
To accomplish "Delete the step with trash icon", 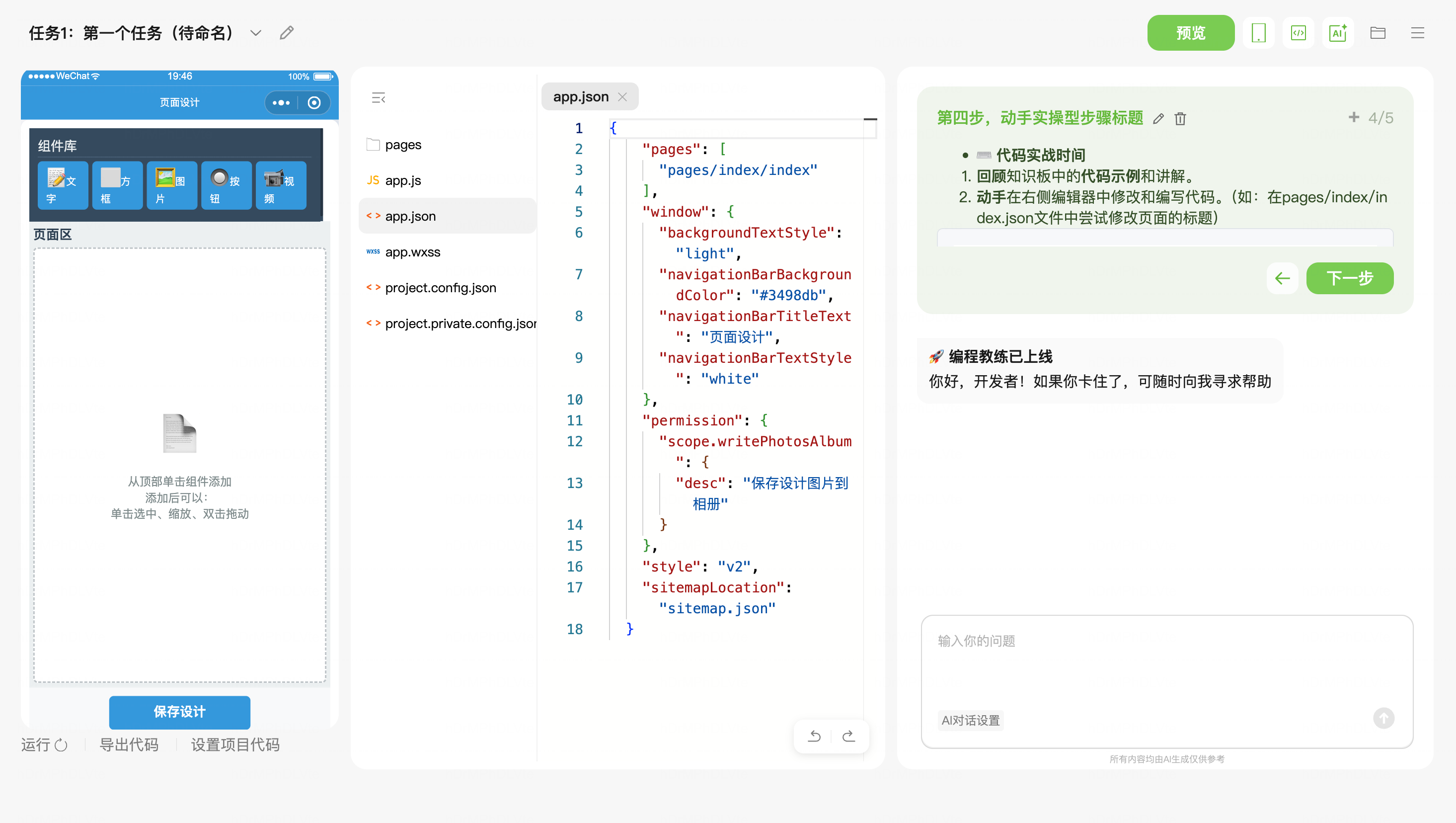I will click(x=1180, y=118).
